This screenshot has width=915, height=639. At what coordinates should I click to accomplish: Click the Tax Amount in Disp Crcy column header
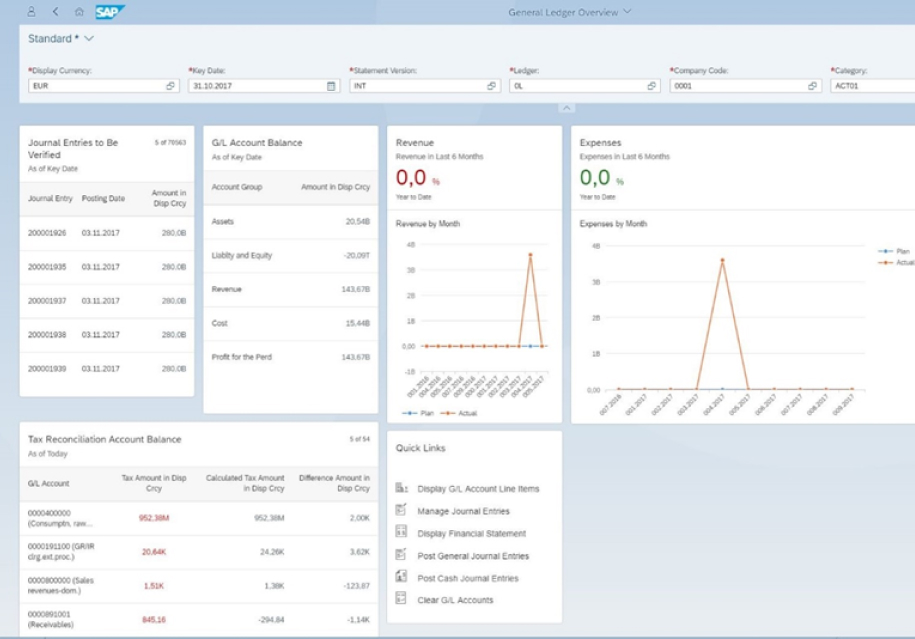154,483
